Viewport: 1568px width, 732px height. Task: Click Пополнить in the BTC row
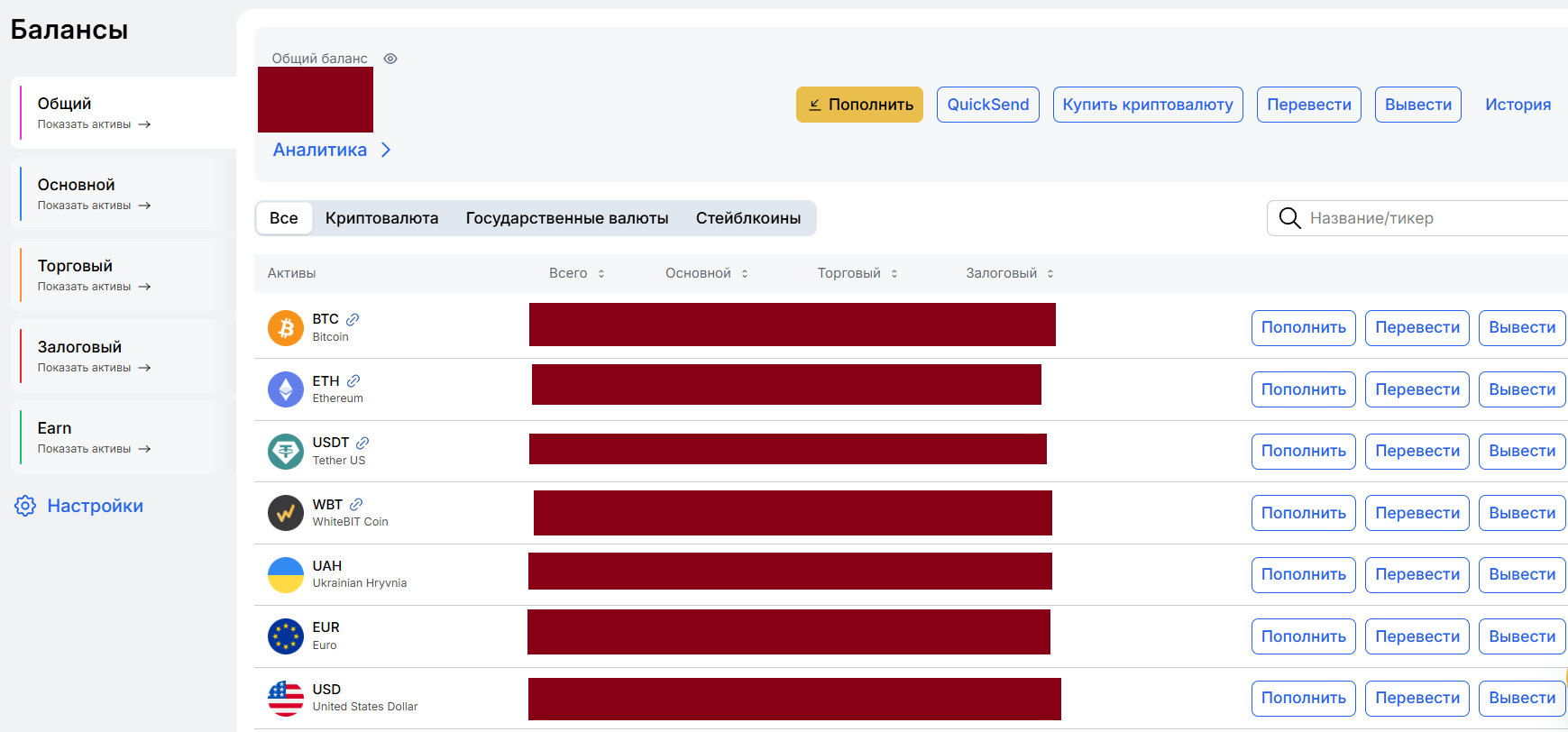tap(1304, 328)
